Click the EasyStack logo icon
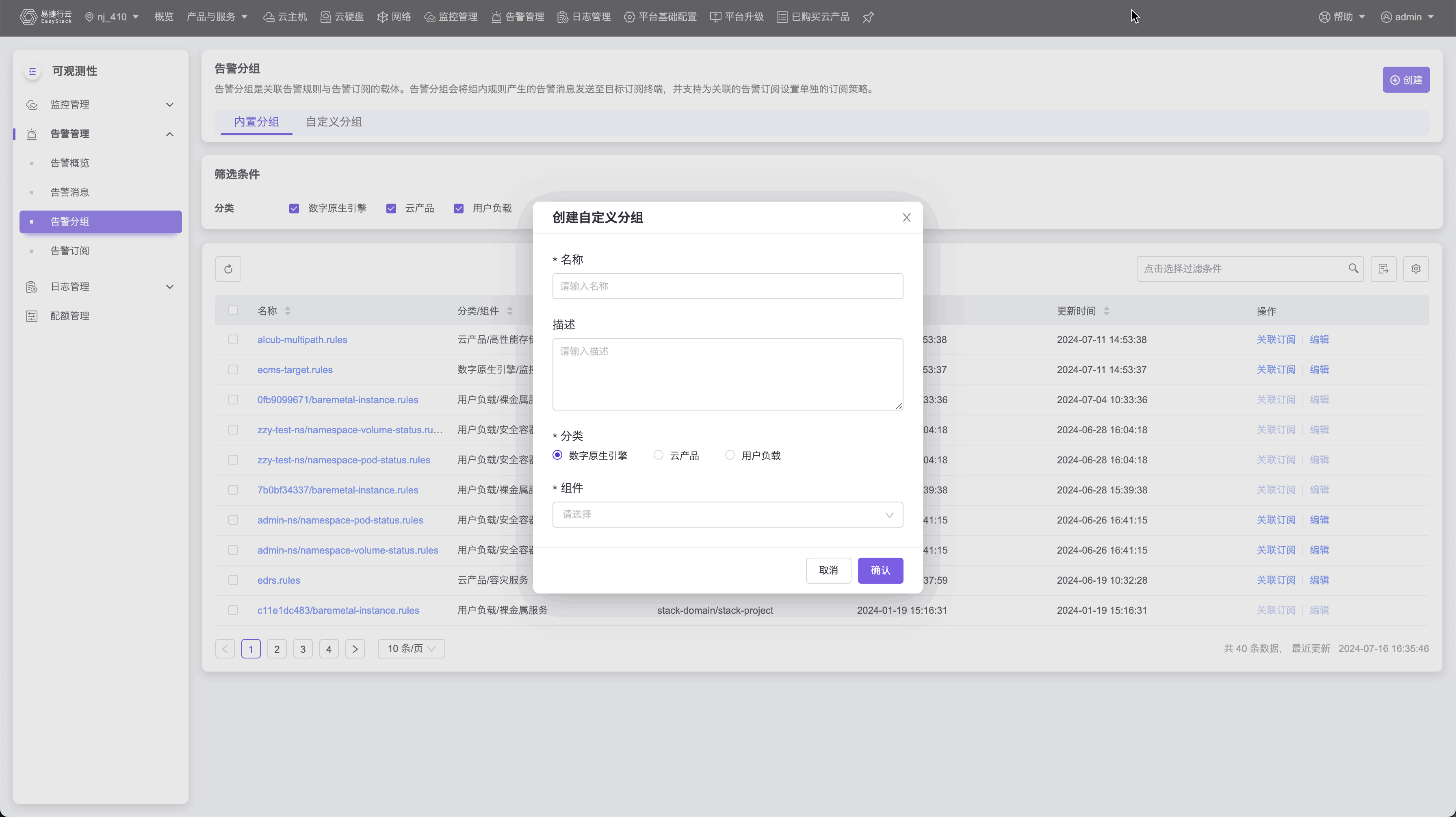The image size is (1456, 817). [x=28, y=17]
